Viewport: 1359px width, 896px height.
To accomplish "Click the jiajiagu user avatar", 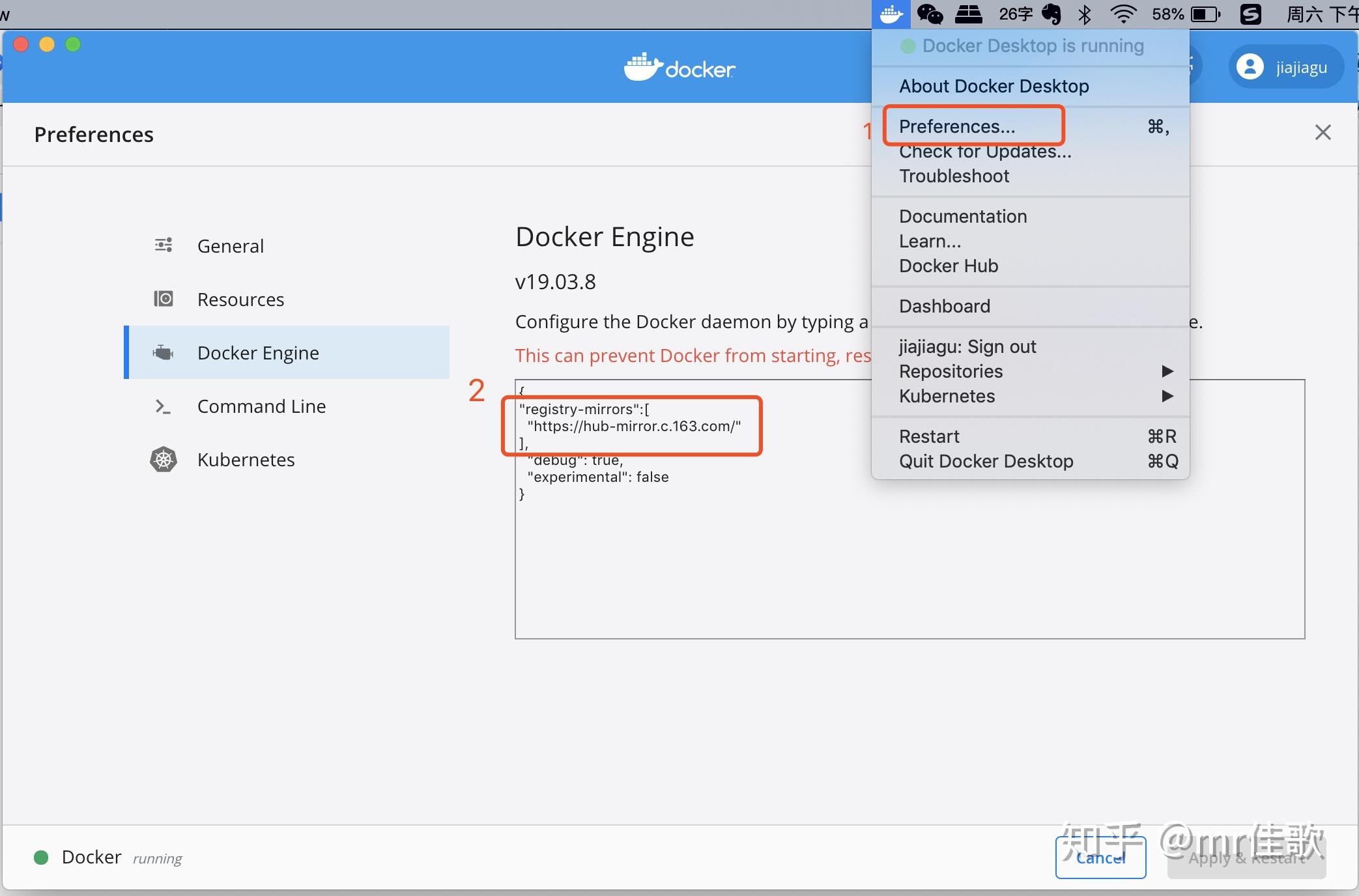I will coord(1250,66).
